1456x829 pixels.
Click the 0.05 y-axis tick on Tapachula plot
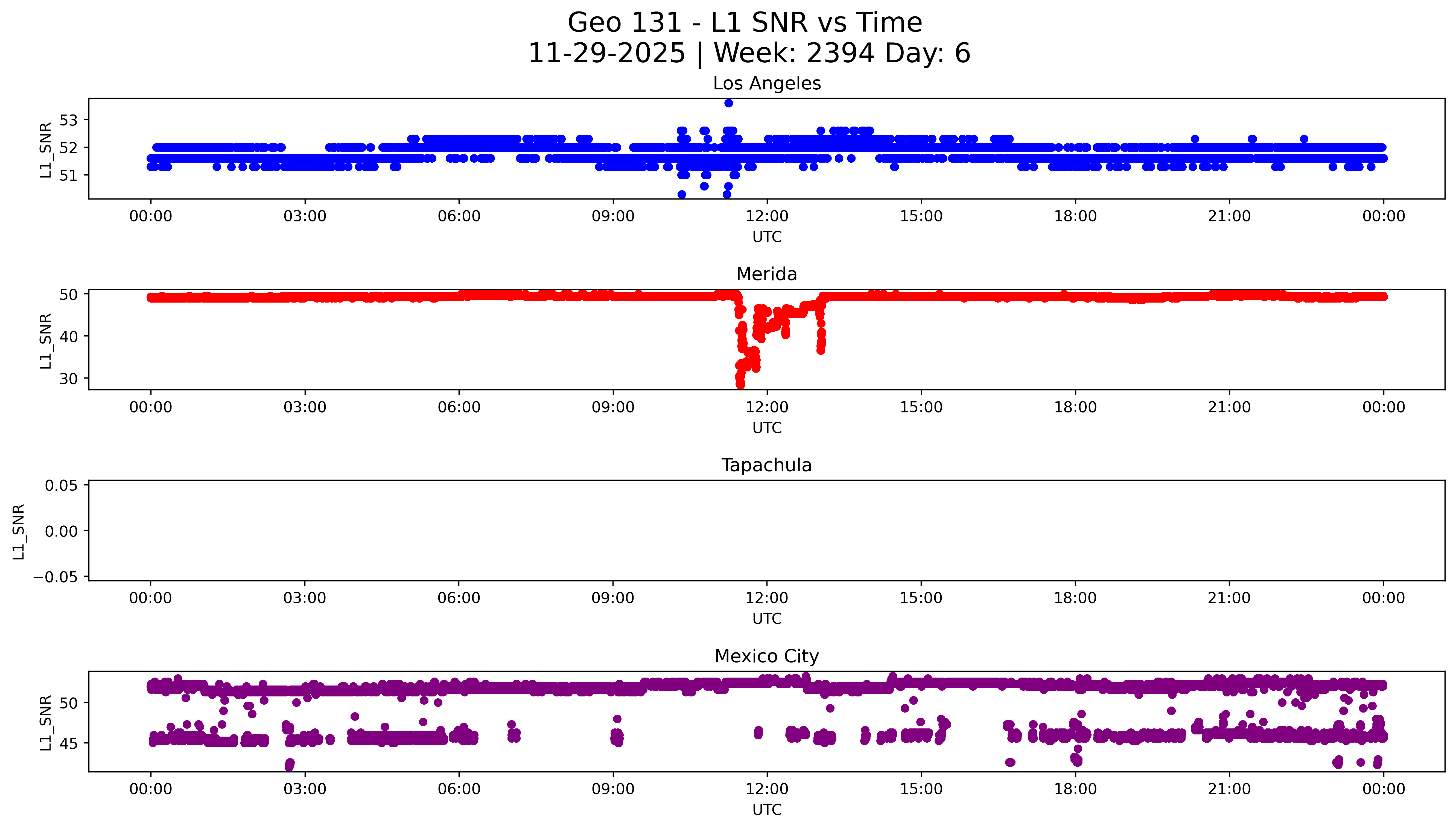61,486
